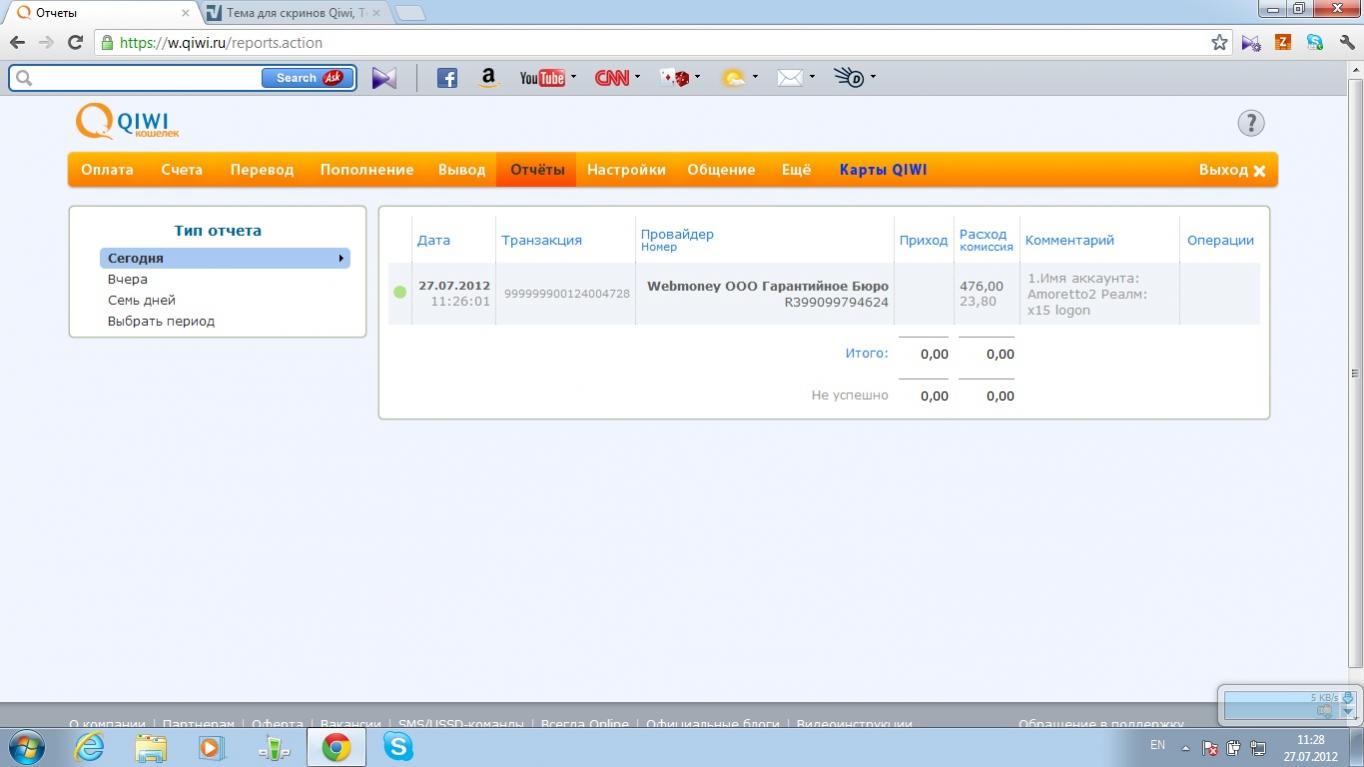Viewport: 1364px width, 767px height.
Task: Expand the CNN toolbar dropdown
Action: [x=637, y=77]
